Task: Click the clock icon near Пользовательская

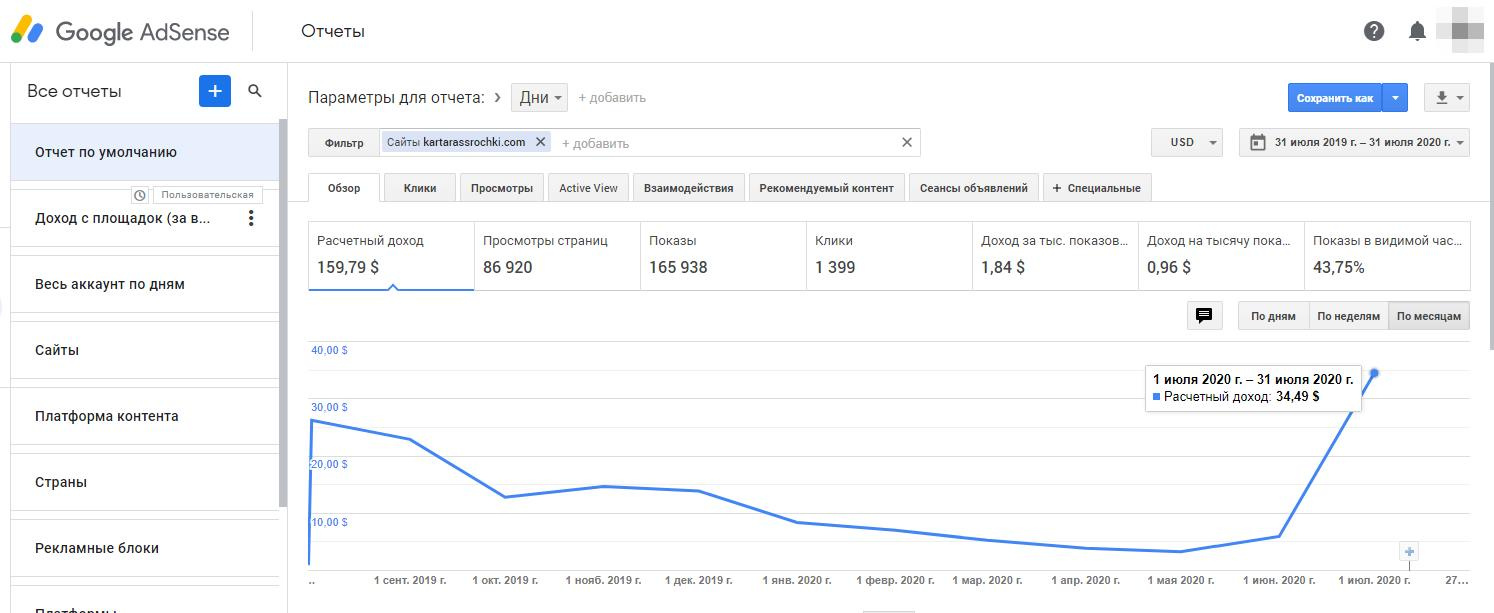Action: (x=140, y=195)
